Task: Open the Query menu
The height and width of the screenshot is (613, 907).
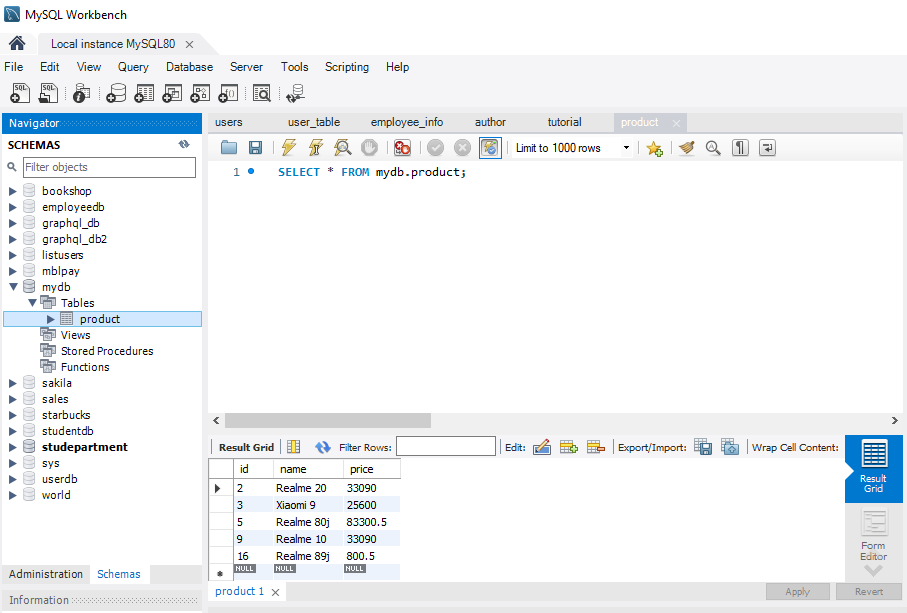Action: pos(133,67)
